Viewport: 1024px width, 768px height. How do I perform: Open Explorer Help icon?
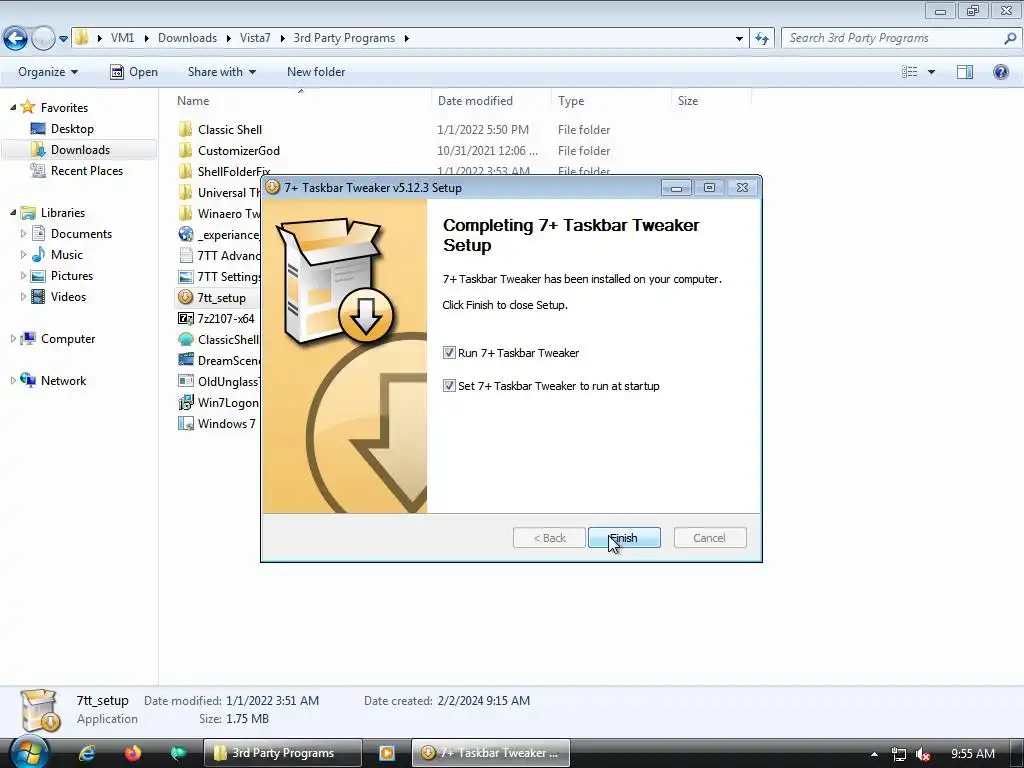[1000, 72]
